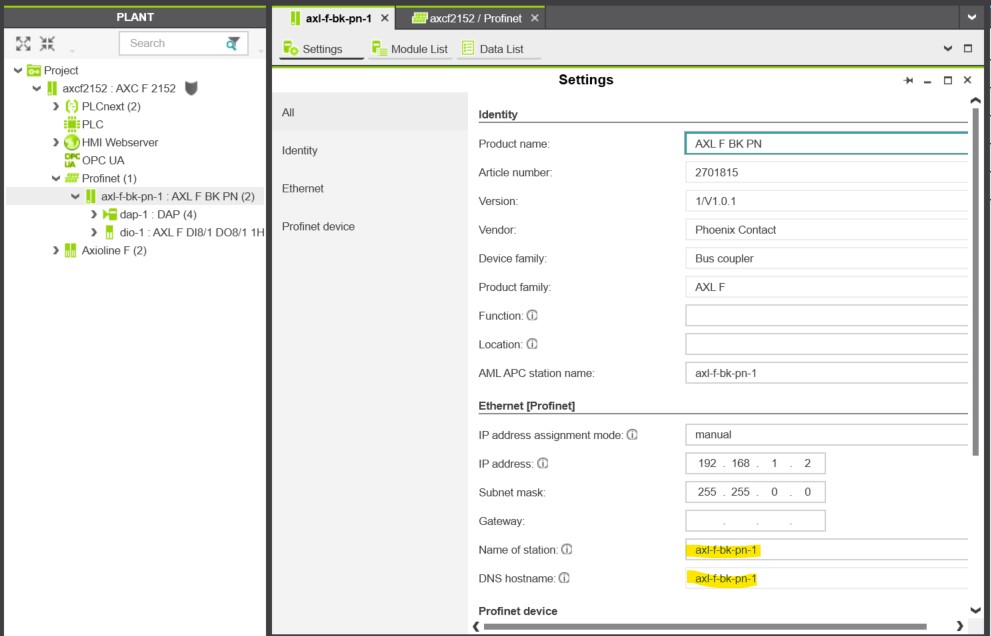The image size is (991, 636).
Task: Open the IP address assignment mode dropdown
Action: point(827,435)
